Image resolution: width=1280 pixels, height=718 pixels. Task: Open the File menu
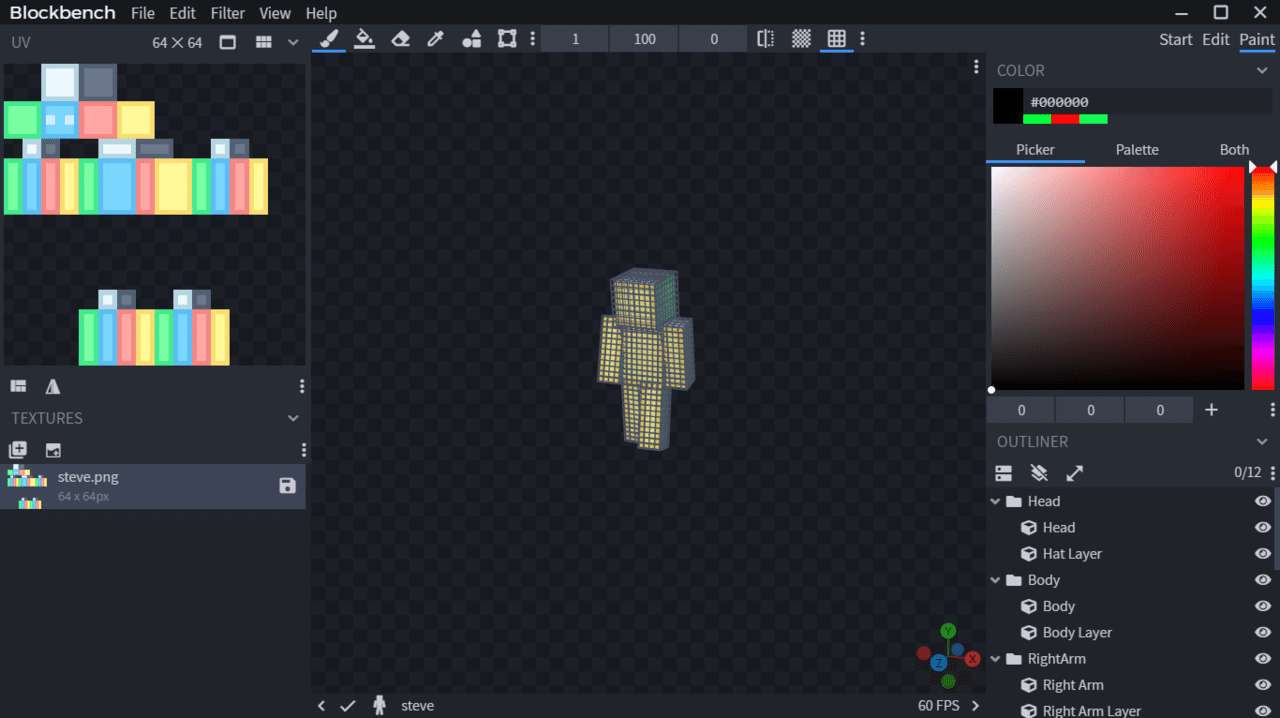pyautogui.click(x=143, y=13)
